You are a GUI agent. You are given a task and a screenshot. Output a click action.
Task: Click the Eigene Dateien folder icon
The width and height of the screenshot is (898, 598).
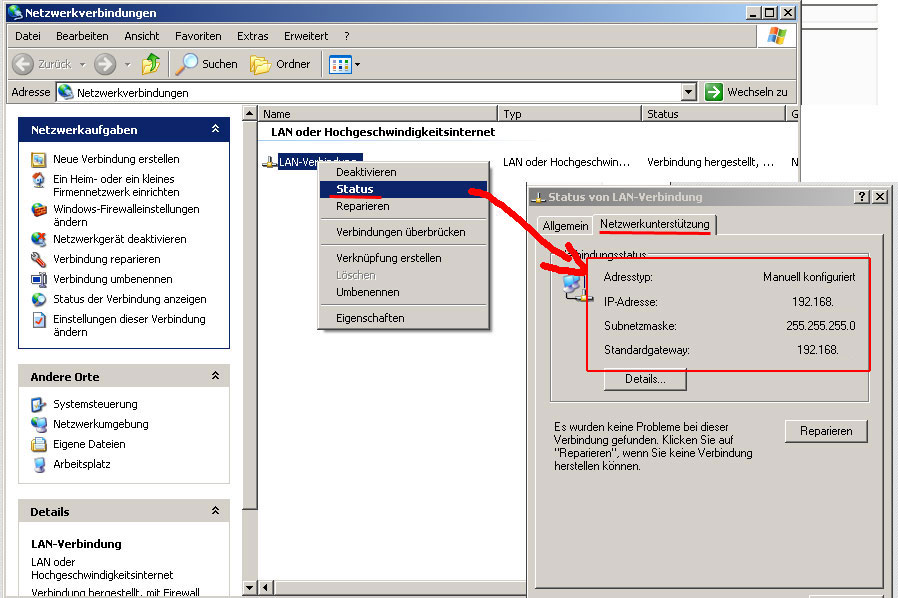38,444
